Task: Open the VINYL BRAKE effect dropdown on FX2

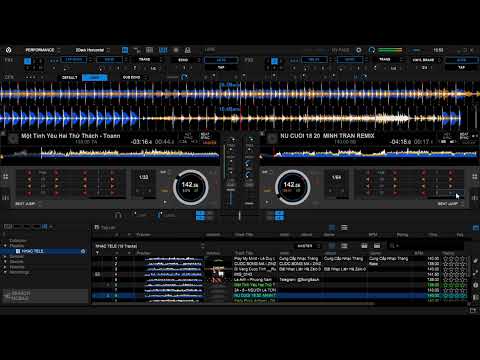Action: point(426,60)
